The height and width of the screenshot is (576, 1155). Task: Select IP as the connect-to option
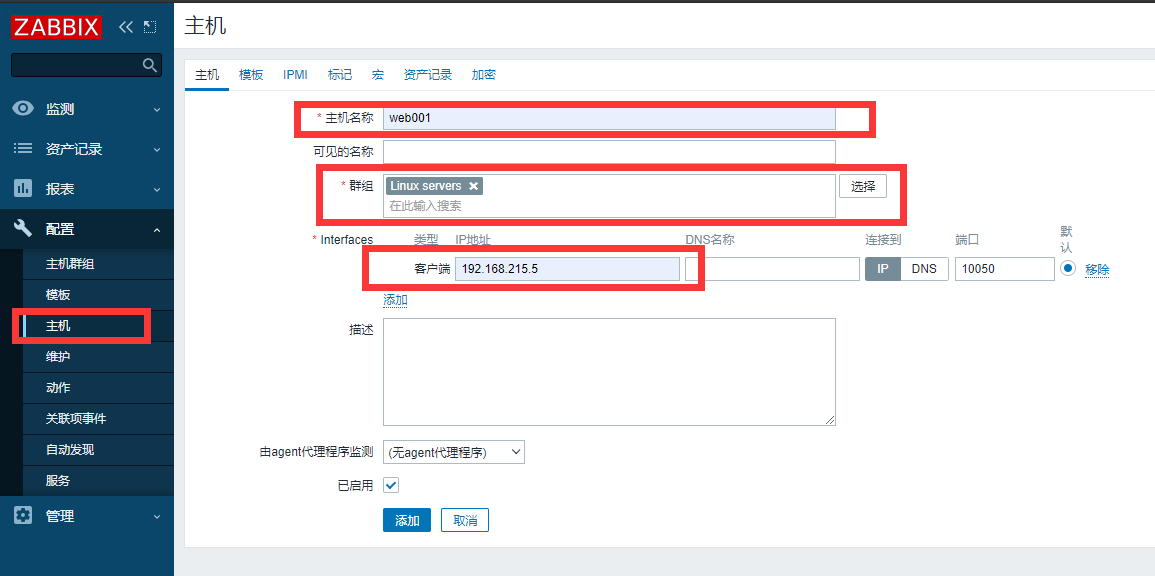(883, 269)
